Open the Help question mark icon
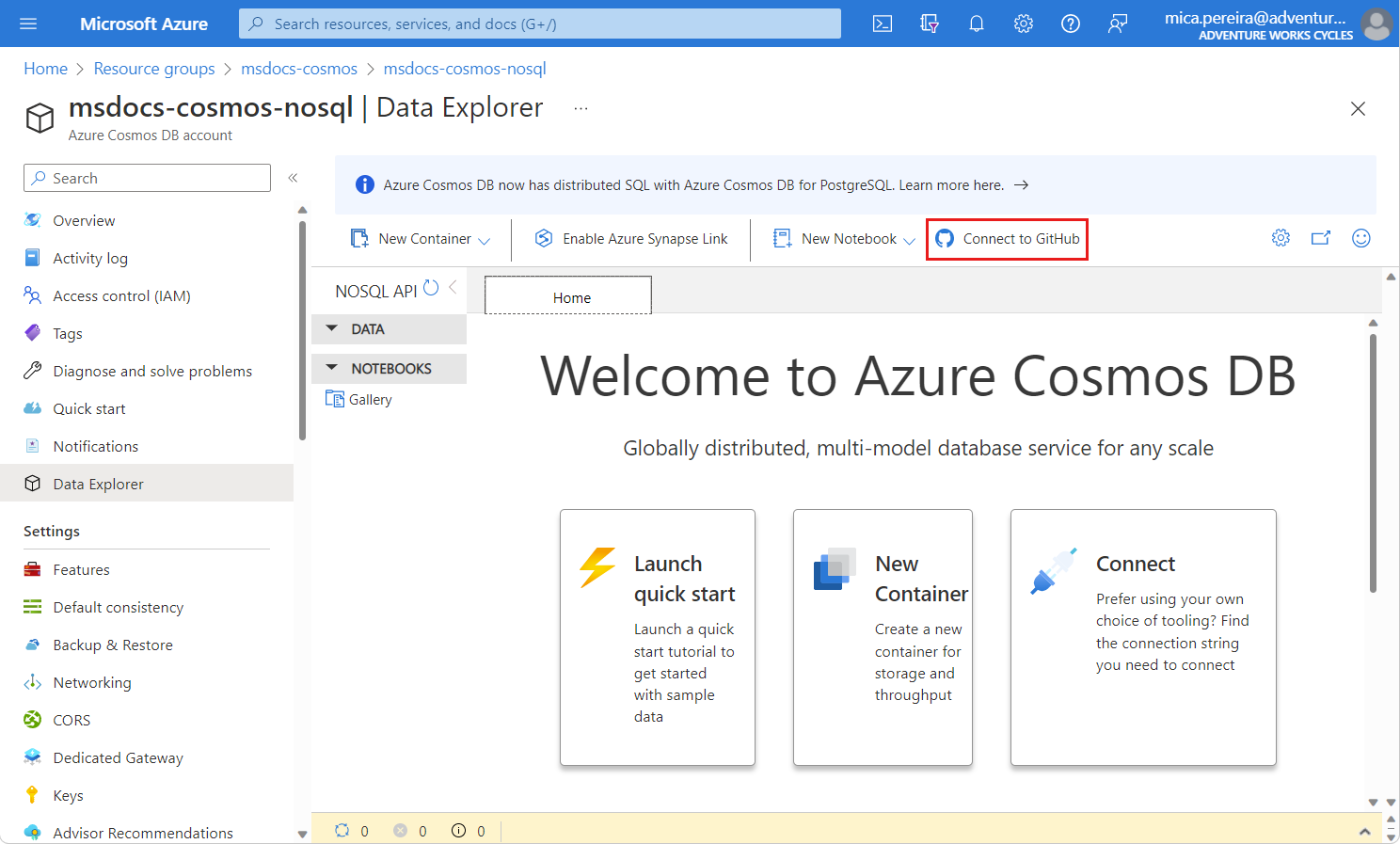 point(1071,24)
